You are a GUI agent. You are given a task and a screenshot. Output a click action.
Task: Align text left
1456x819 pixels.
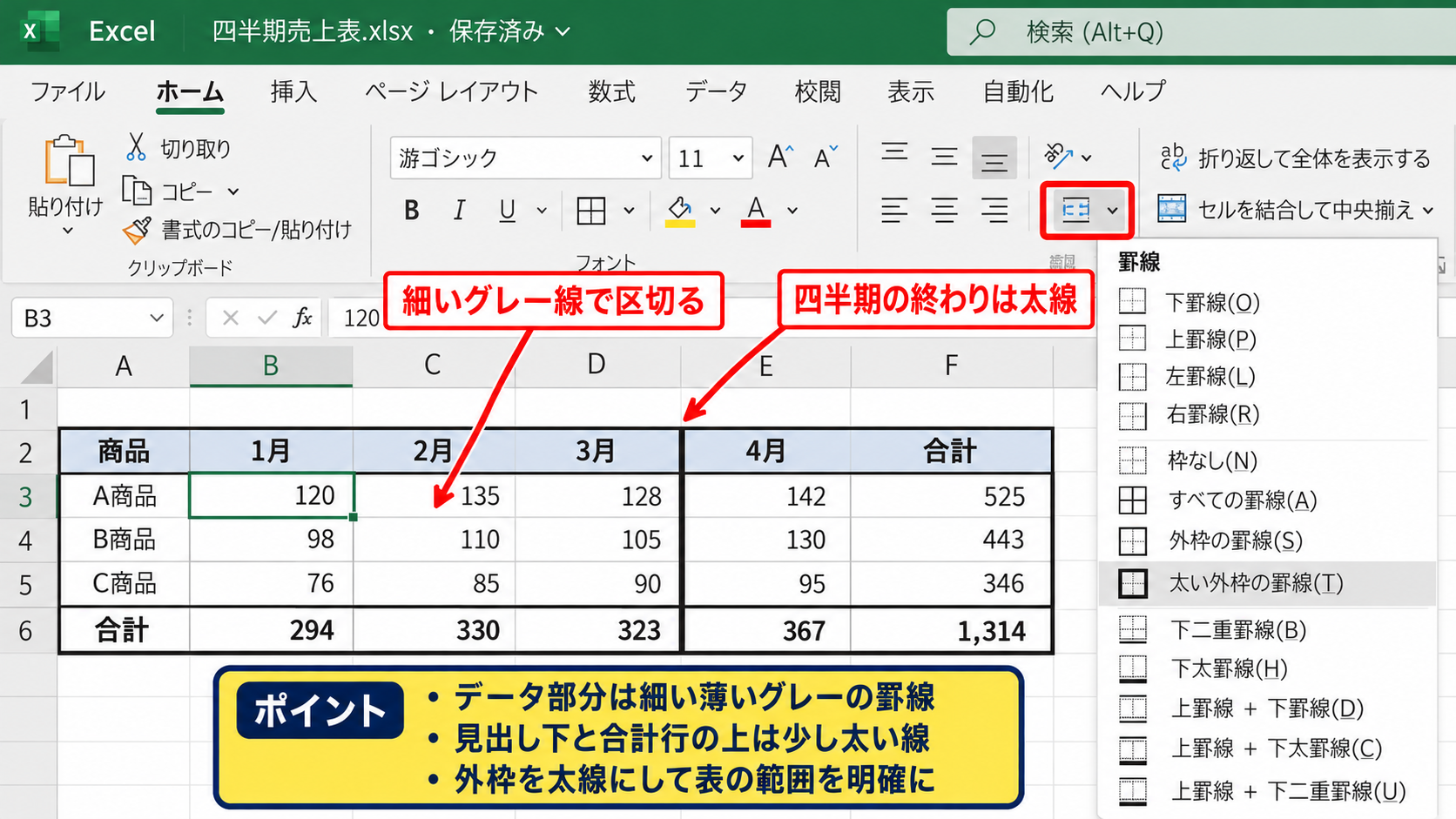894,210
